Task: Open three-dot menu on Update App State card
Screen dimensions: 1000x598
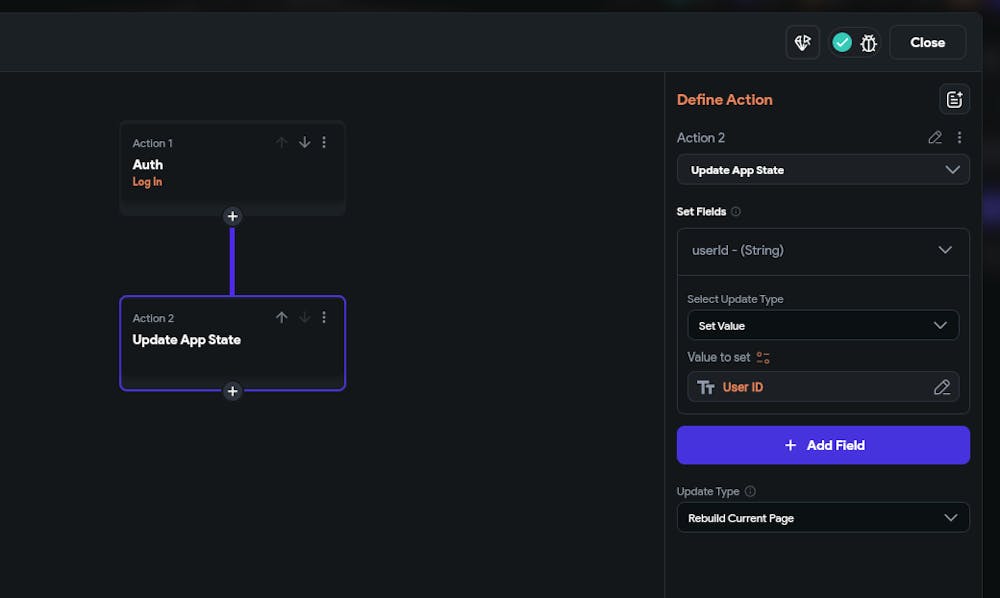Action: [324, 317]
